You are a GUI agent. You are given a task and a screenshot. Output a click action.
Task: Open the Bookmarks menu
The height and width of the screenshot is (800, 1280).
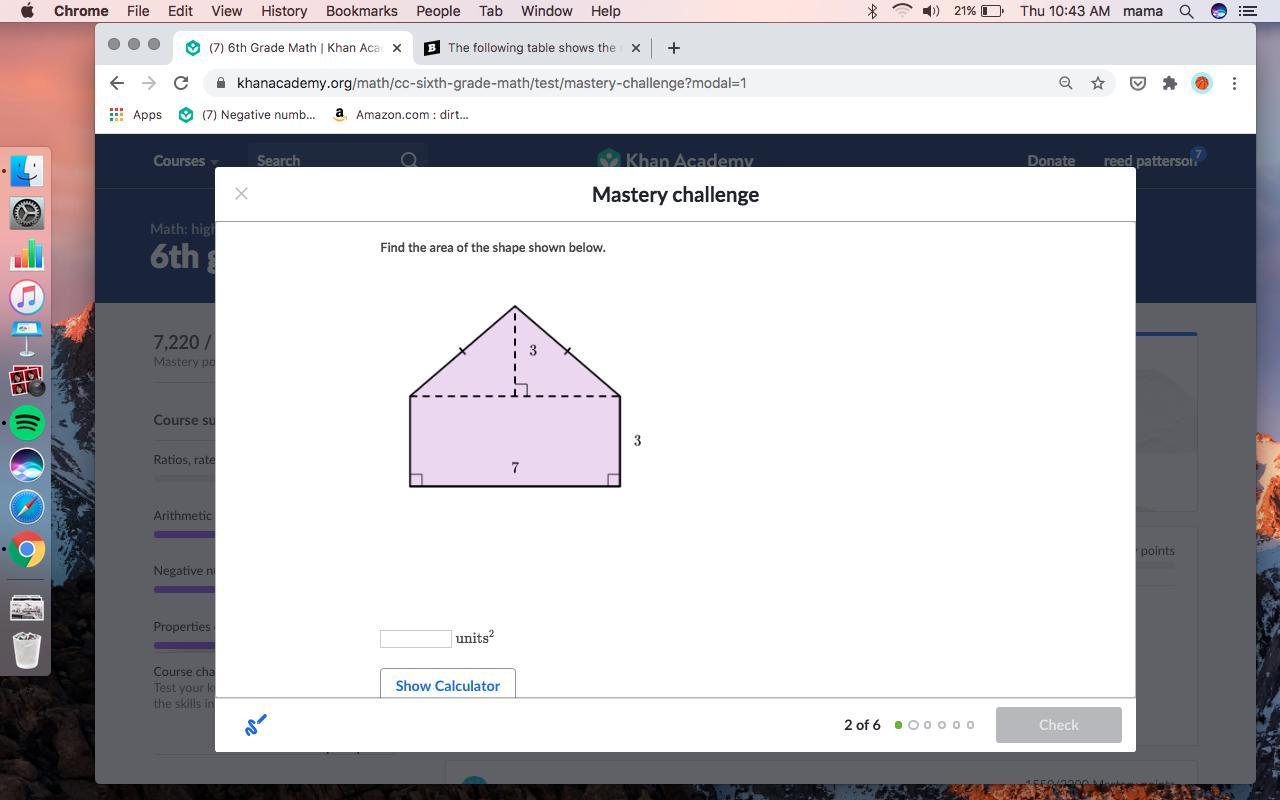pyautogui.click(x=362, y=11)
